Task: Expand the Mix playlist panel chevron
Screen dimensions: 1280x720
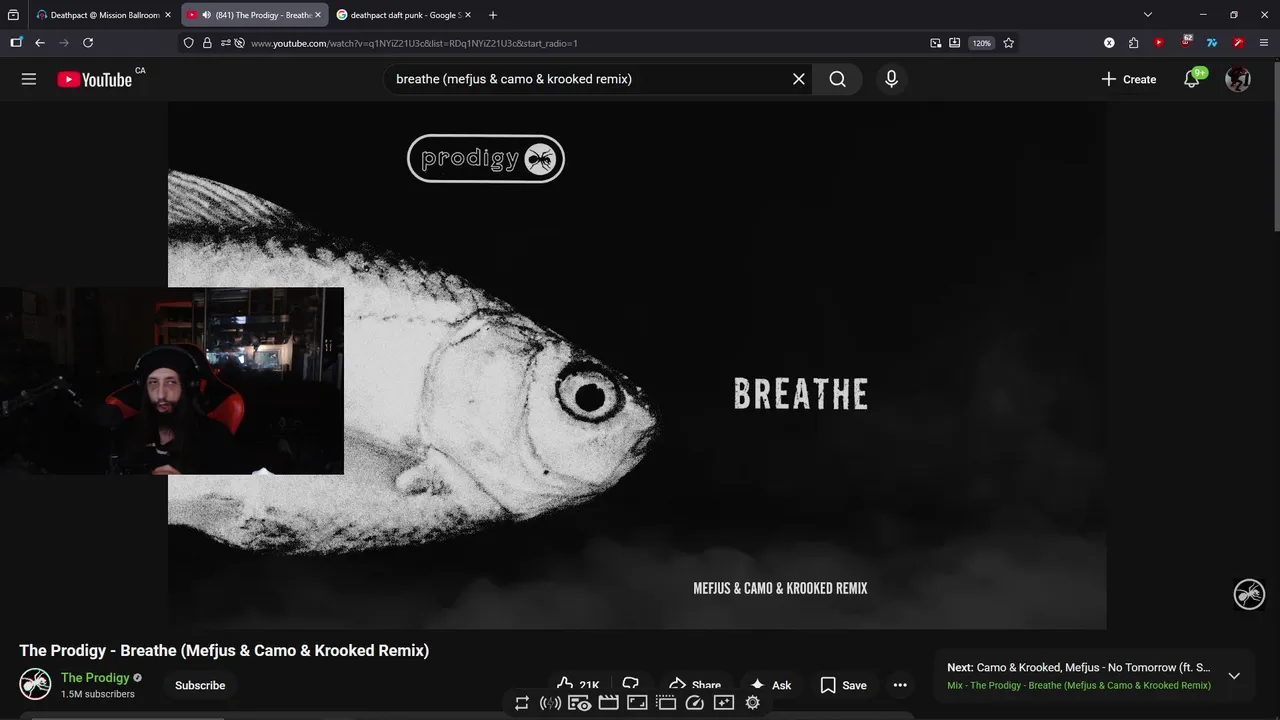Action: coord(1234,676)
